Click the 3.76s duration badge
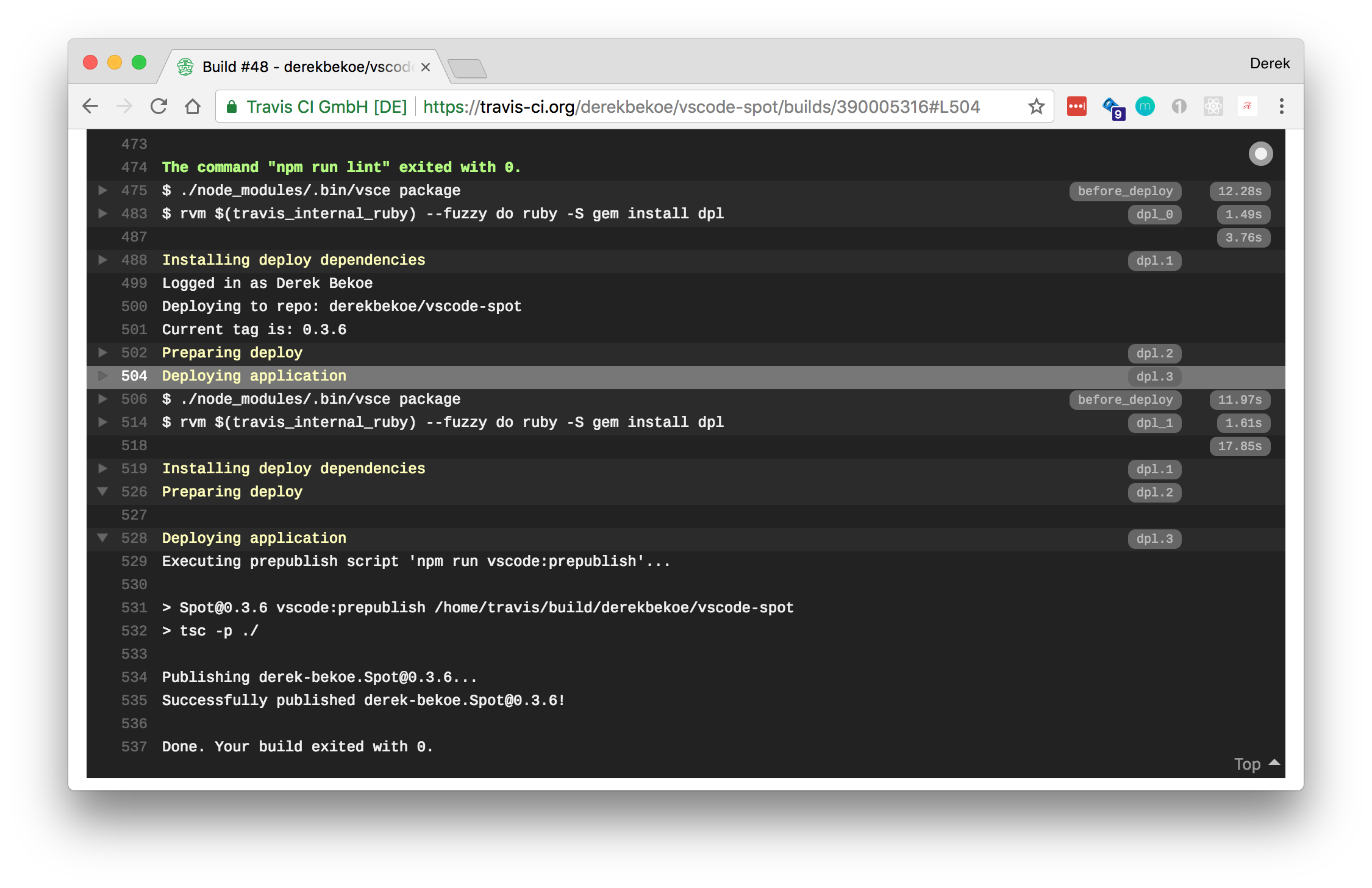 tap(1243, 237)
